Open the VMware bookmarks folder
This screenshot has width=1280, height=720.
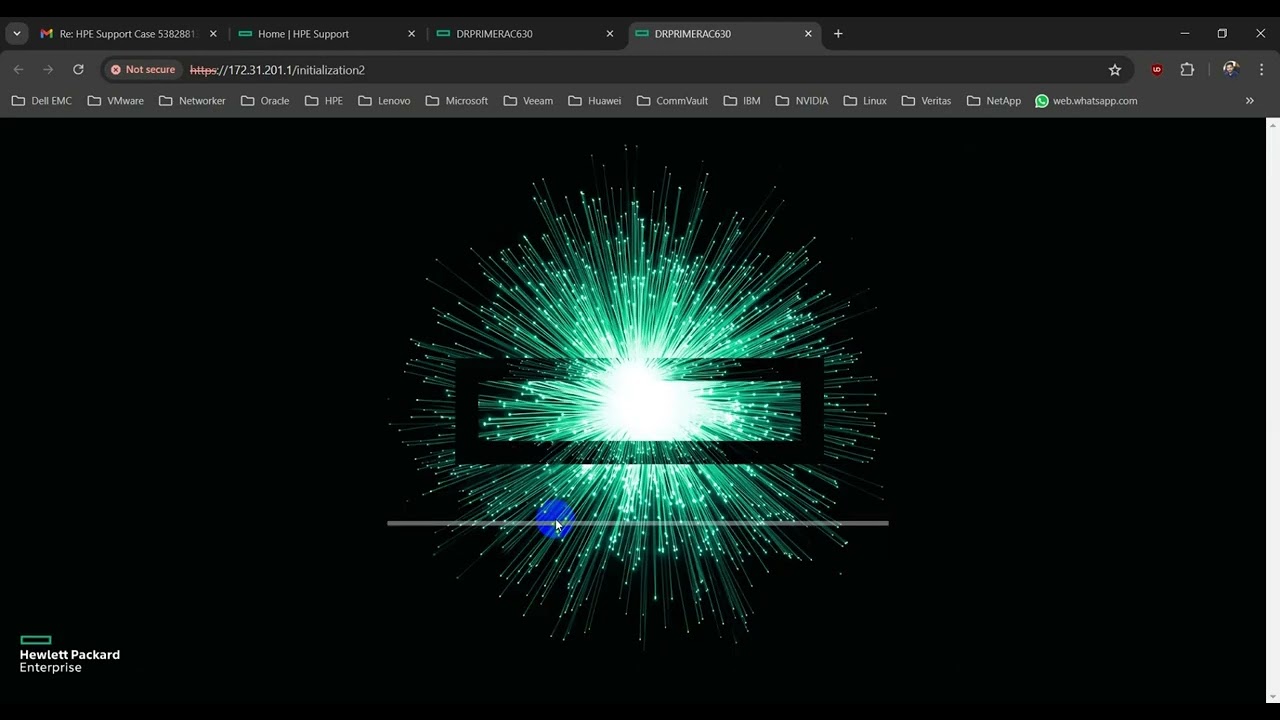pyautogui.click(x=116, y=101)
